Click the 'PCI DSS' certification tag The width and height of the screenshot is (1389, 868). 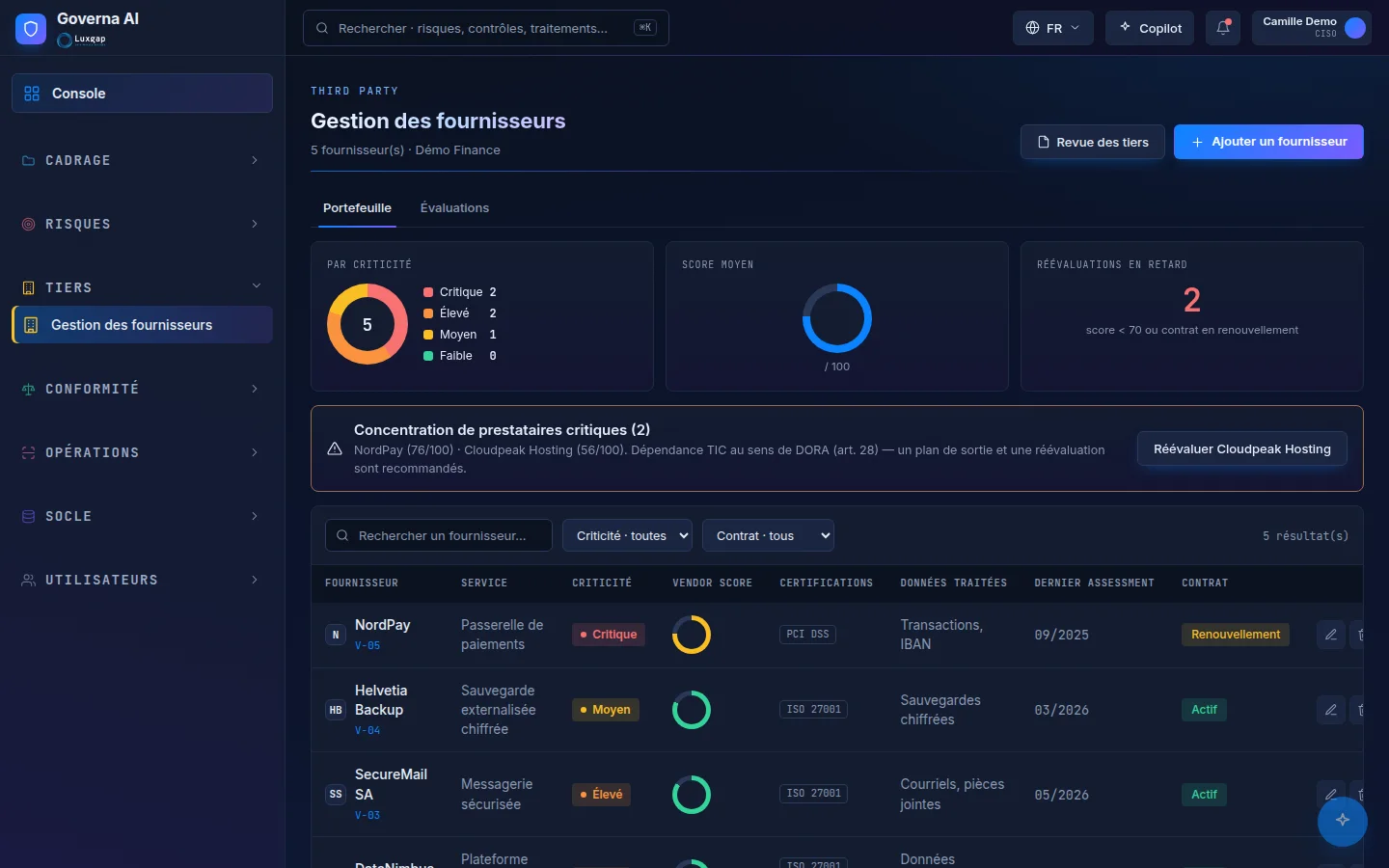click(x=807, y=635)
